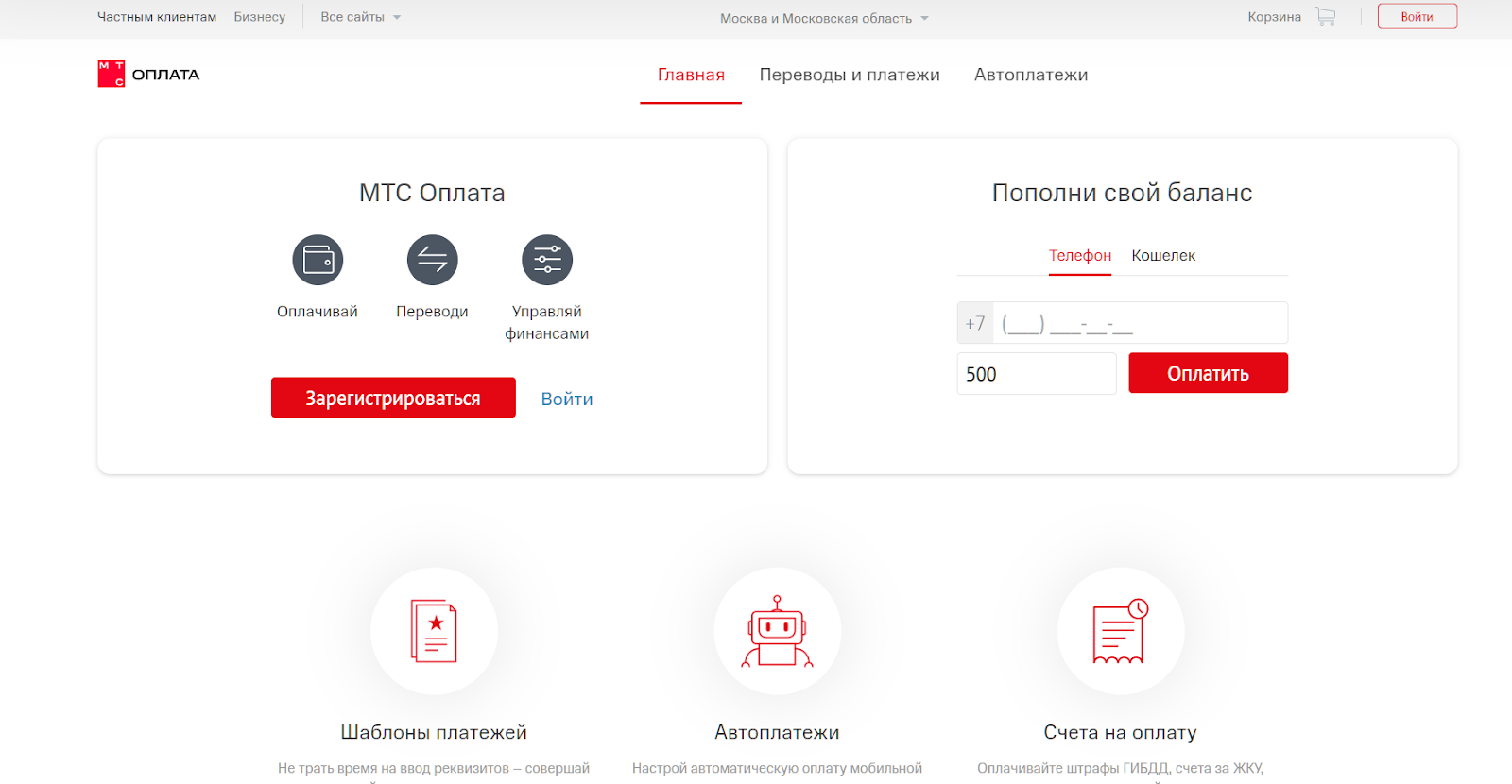This screenshot has height=784, width=1512.
Task: Click the Управляй финансами sliders icon
Action: pyautogui.click(x=547, y=260)
